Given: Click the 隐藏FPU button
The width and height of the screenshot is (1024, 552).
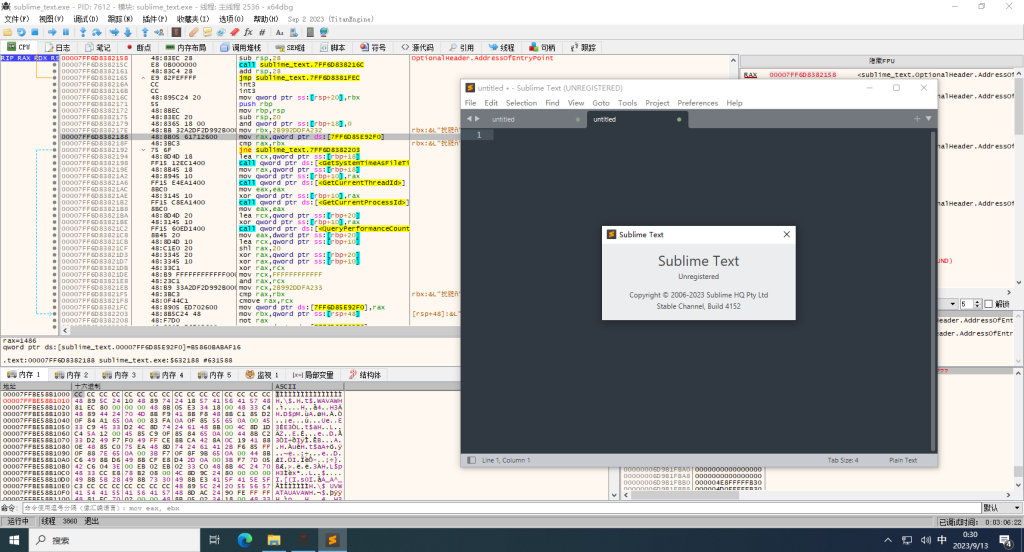Looking at the screenshot, I should coord(882,61).
